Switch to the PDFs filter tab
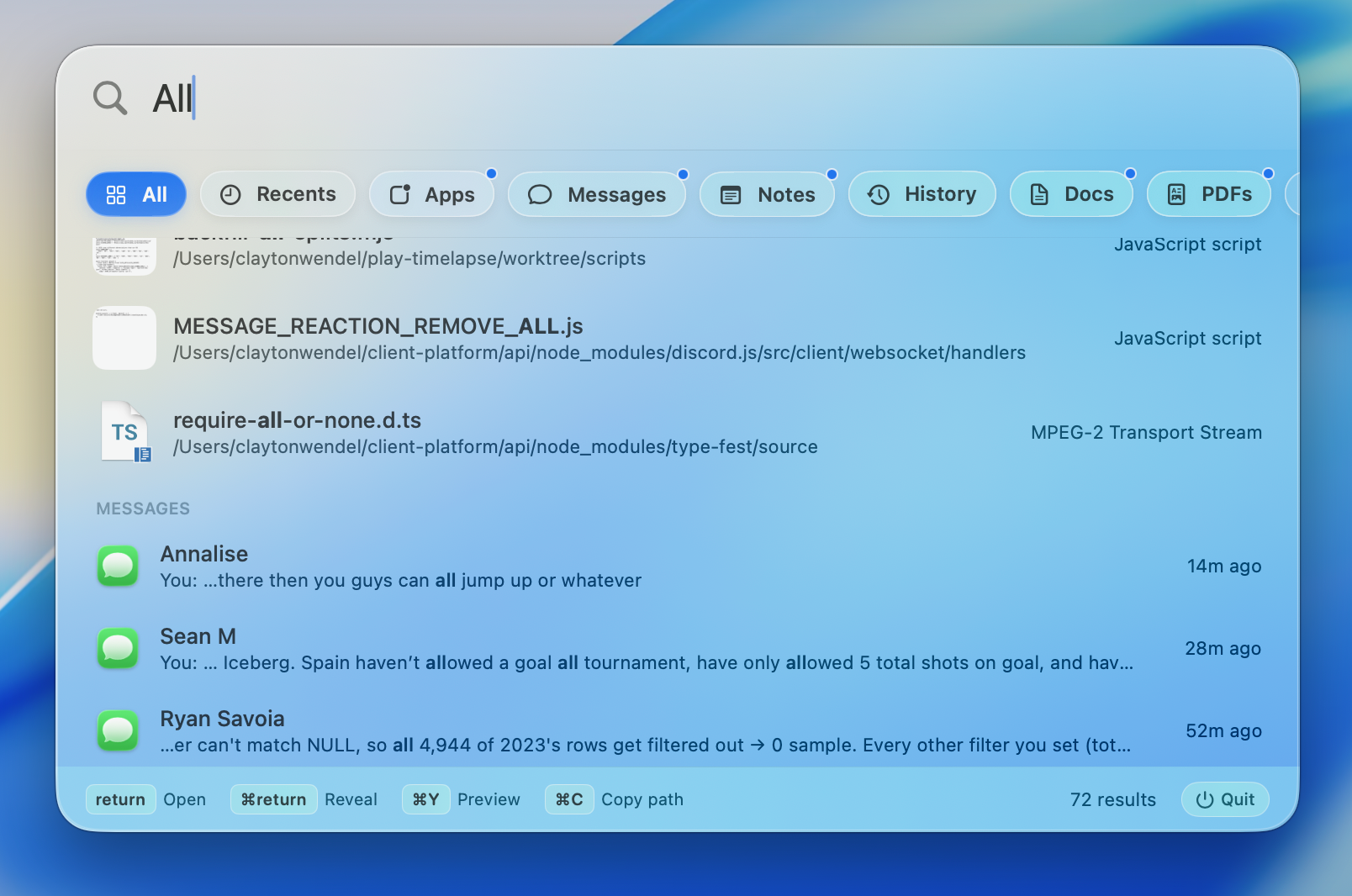This screenshot has height=896, width=1352. 1209,194
